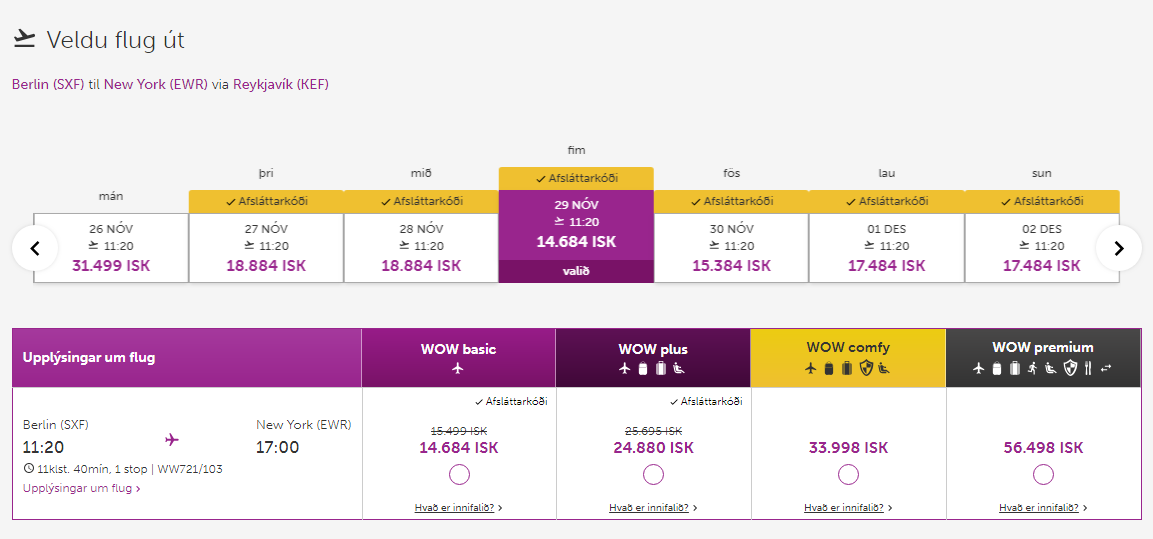Image resolution: width=1153 pixels, height=539 pixels.
Task: Click the shield icon under WOW comfy
Action: pos(866,369)
